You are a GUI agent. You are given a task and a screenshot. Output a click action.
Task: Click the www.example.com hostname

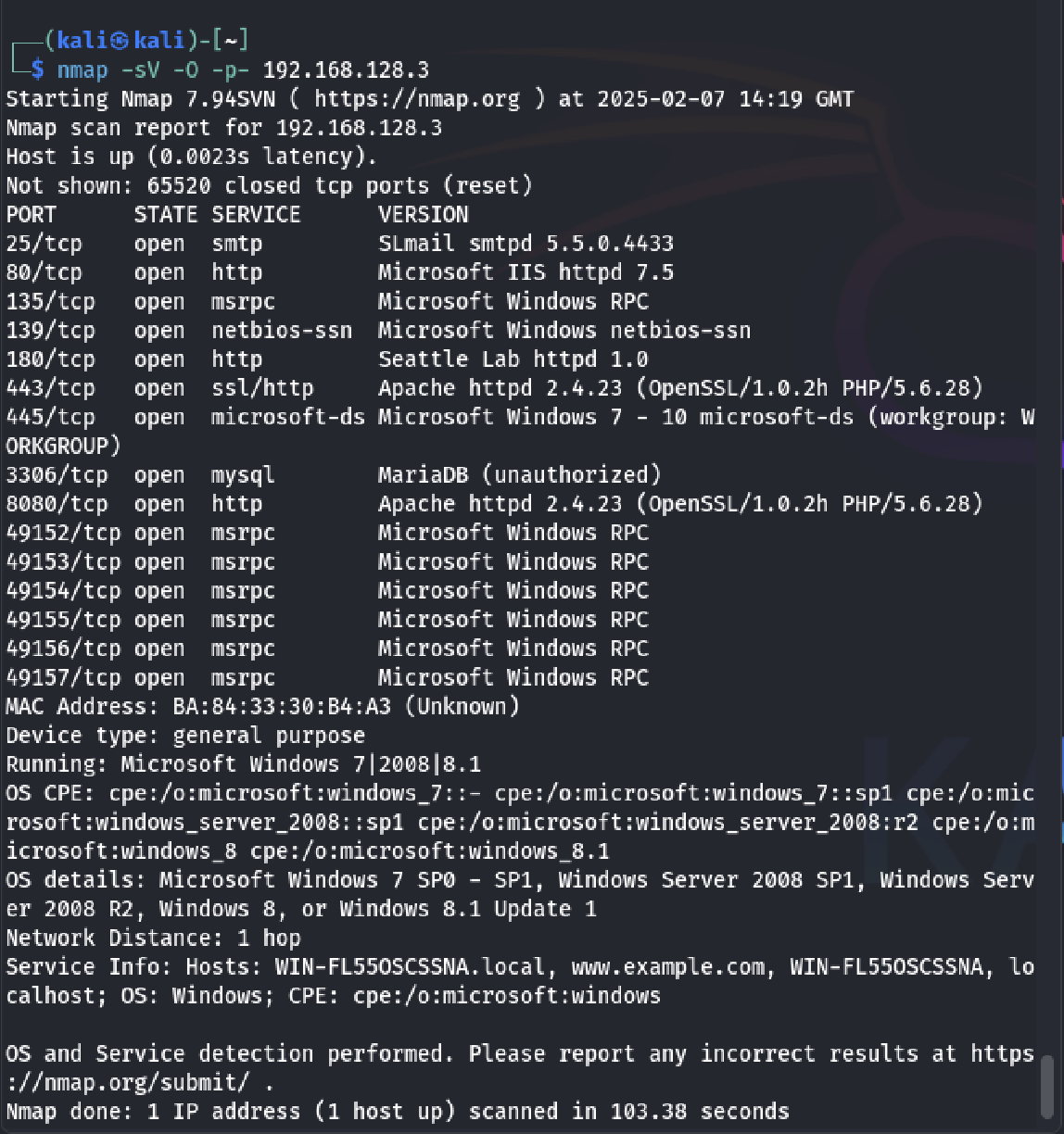point(667,966)
